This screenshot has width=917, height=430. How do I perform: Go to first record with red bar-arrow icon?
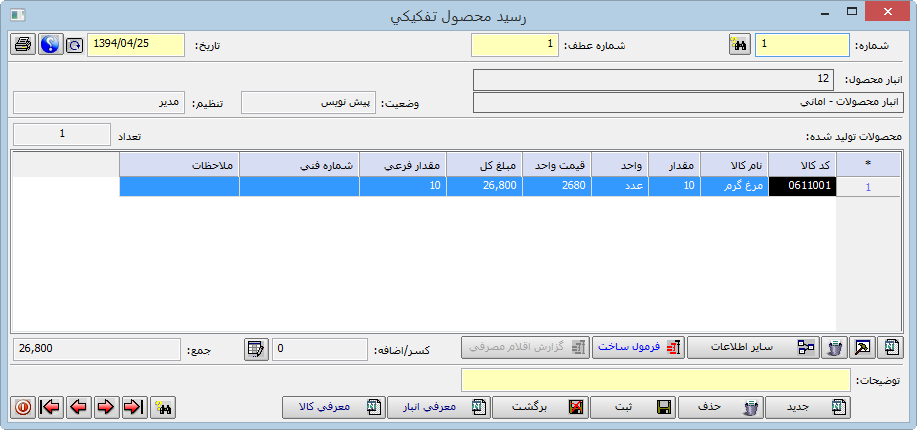pyautogui.click(x=51, y=407)
